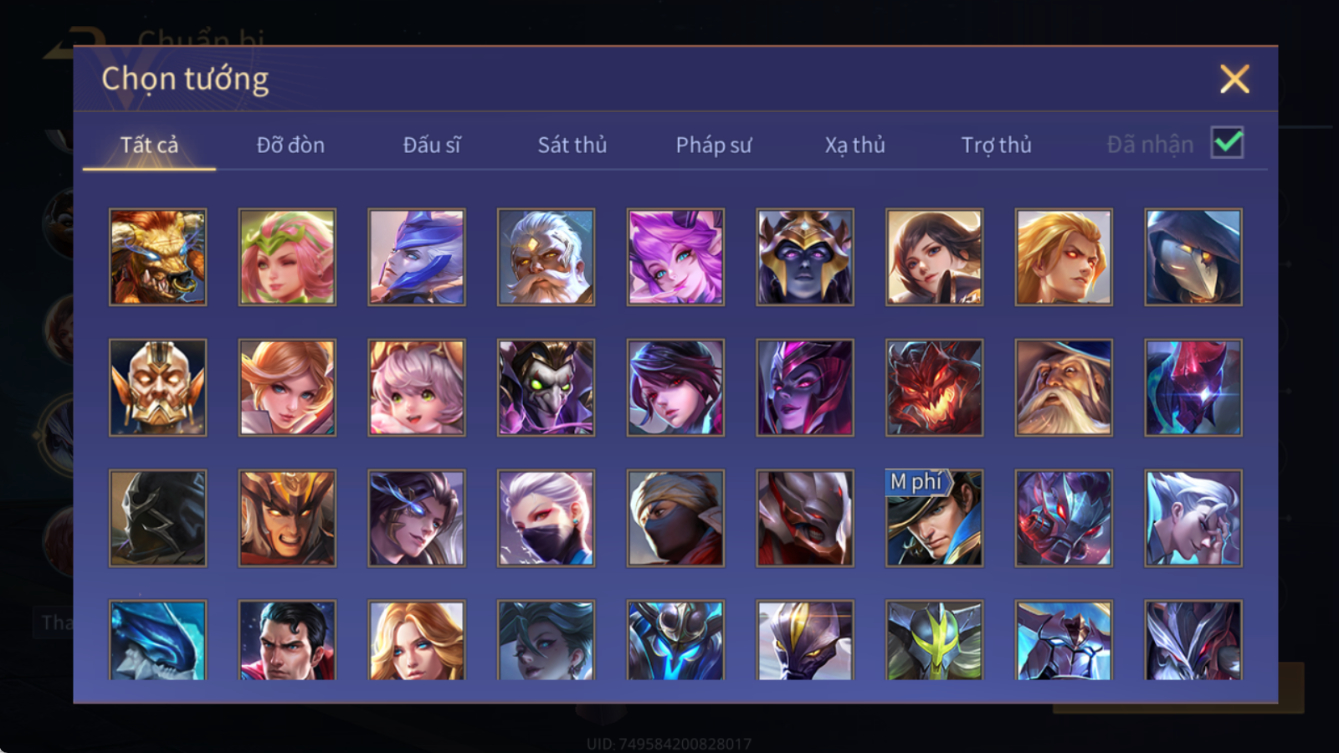Pick the blonde long-haired male hero
Image resolution: width=1339 pixels, height=753 pixels.
point(1064,257)
